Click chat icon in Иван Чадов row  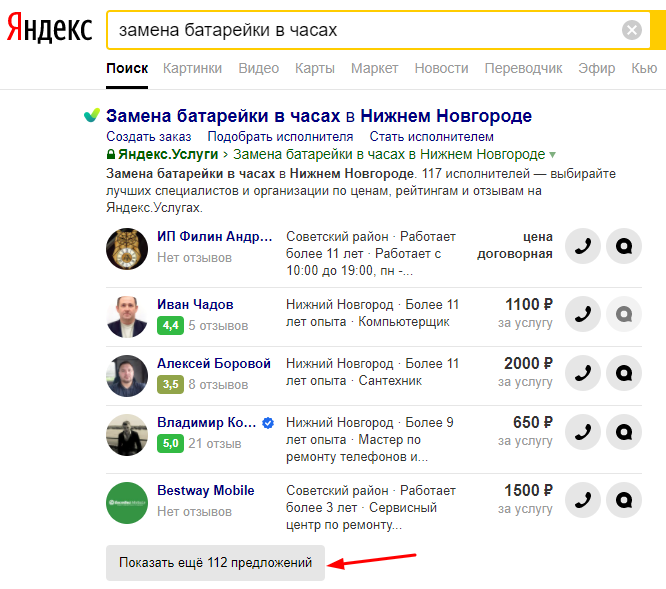(x=624, y=314)
